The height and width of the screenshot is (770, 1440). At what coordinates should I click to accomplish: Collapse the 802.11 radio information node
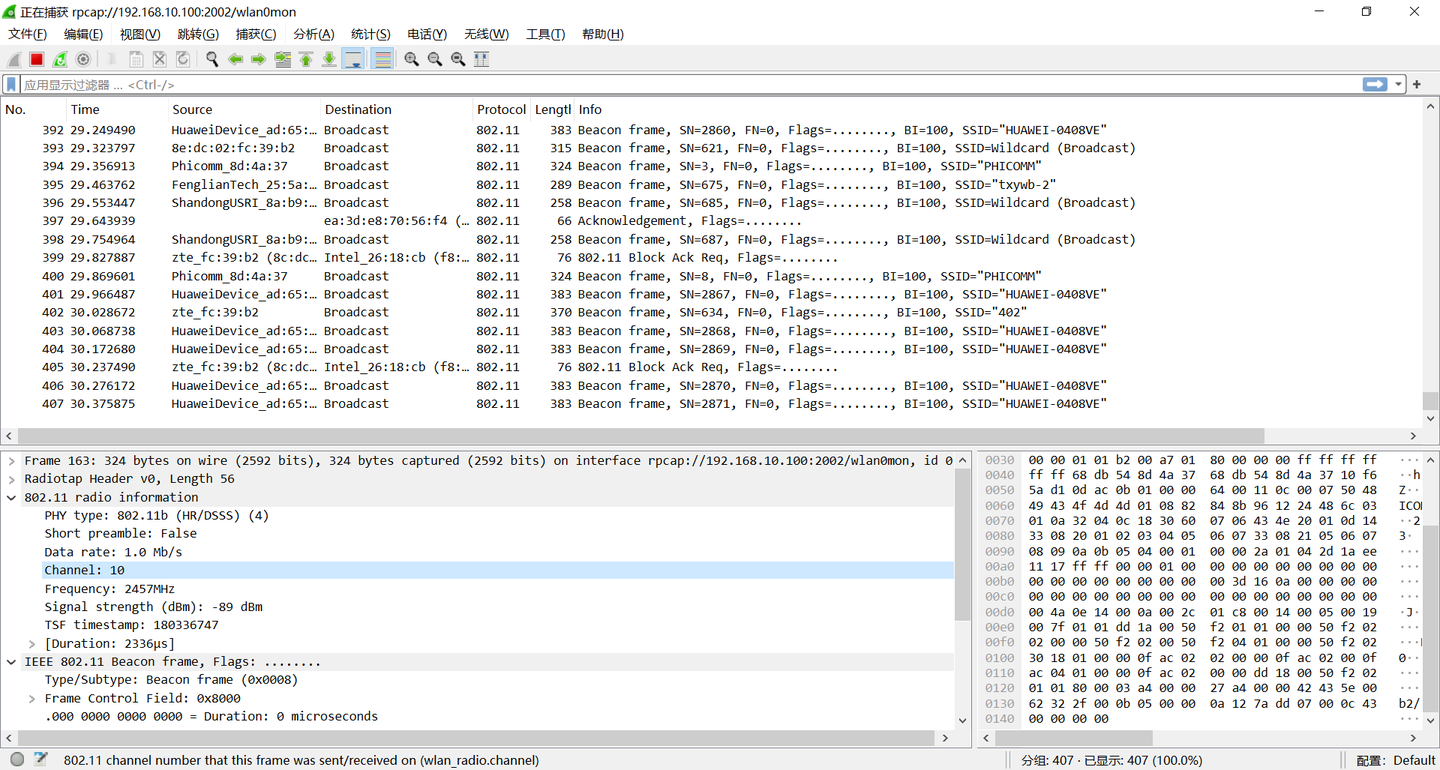point(12,497)
